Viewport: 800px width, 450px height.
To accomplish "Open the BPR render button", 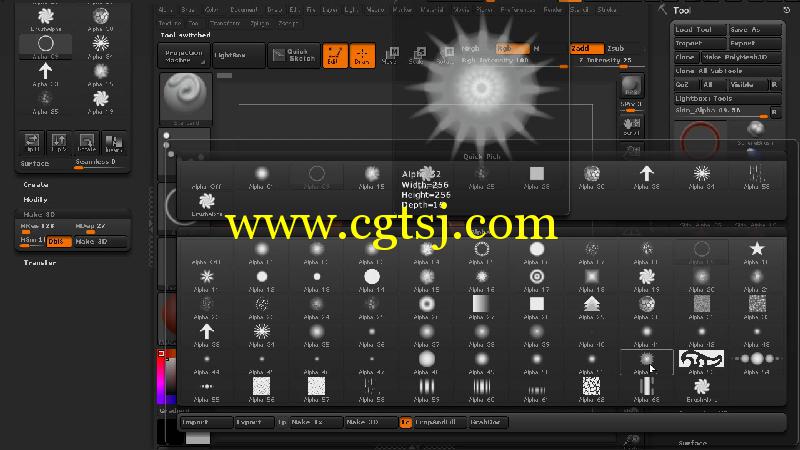I will (x=631, y=86).
